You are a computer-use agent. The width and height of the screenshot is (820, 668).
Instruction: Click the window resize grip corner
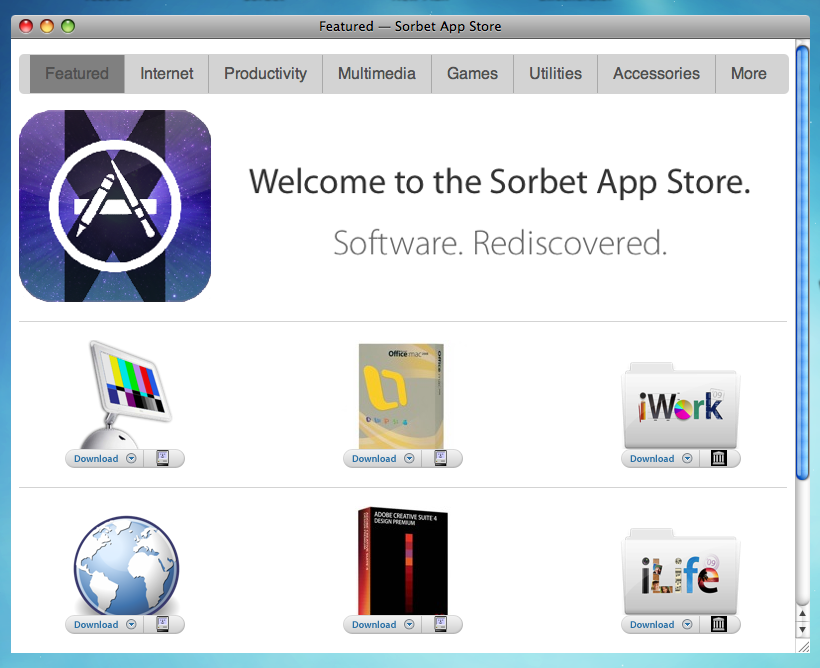[x=803, y=646]
